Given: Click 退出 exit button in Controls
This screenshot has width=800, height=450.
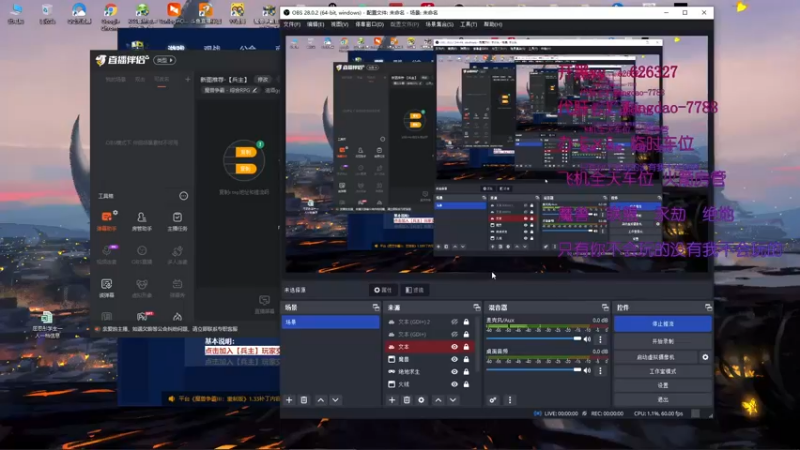Looking at the screenshot, I should pyautogui.click(x=663, y=399).
